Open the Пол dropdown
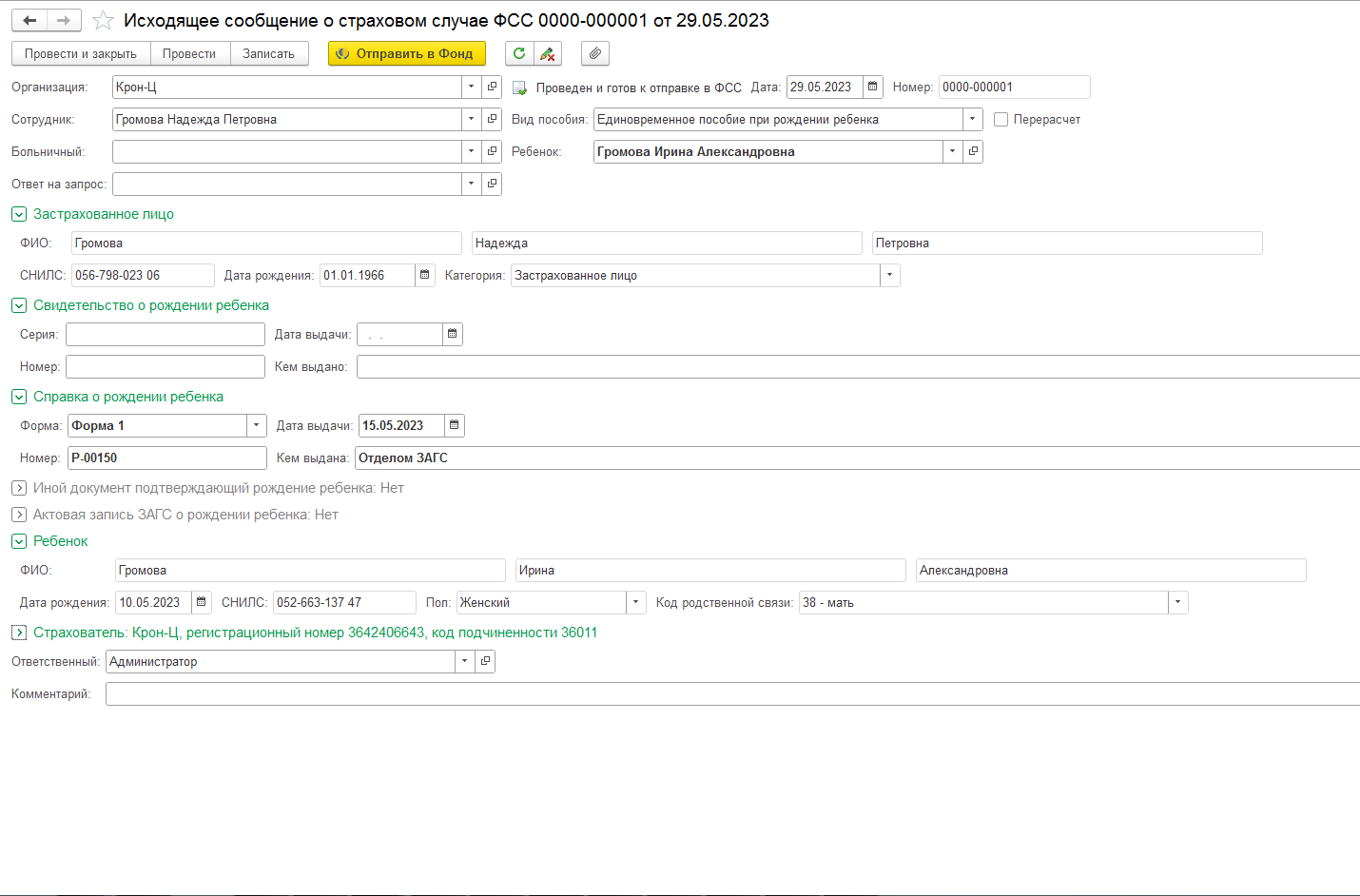 pyautogui.click(x=635, y=602)
